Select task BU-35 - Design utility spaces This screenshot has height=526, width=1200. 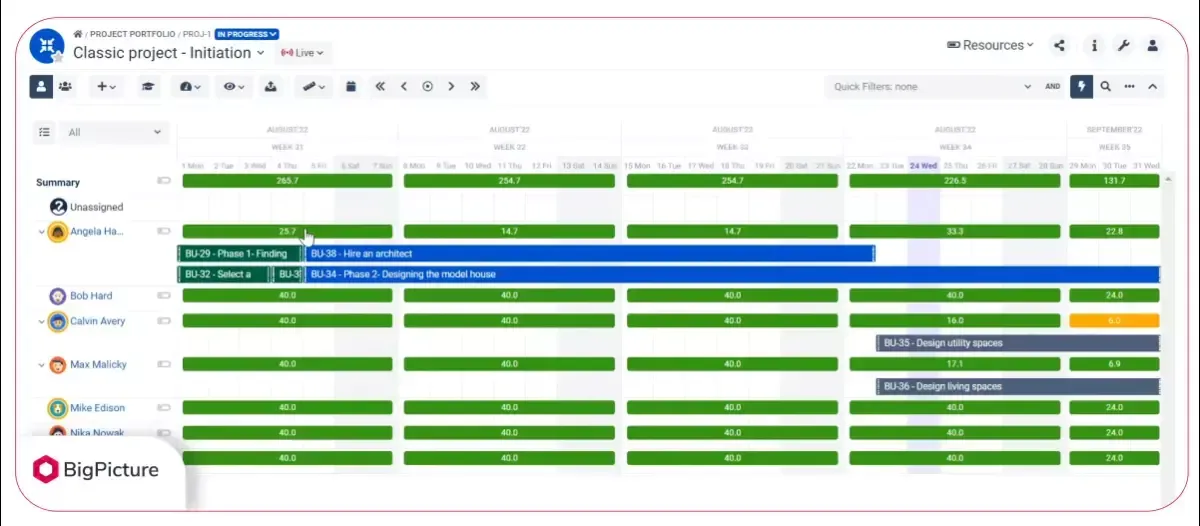1018,343
